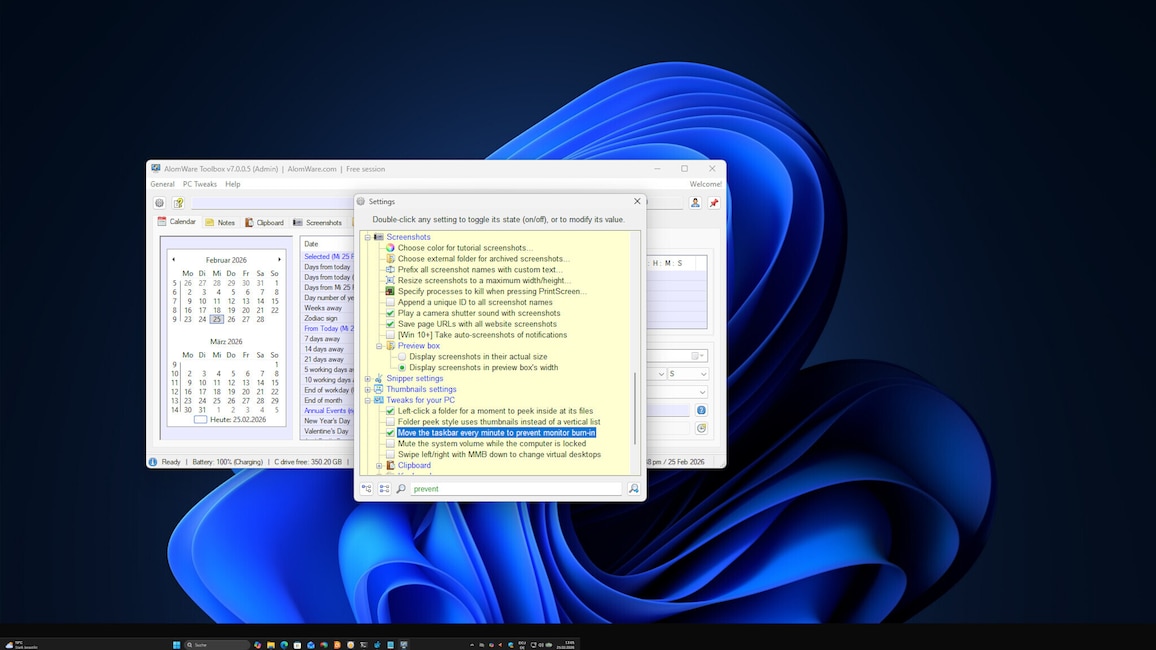Click the Clipboard node icon in settings tree
Screen dimensions: 1156x650
point(390,465)
